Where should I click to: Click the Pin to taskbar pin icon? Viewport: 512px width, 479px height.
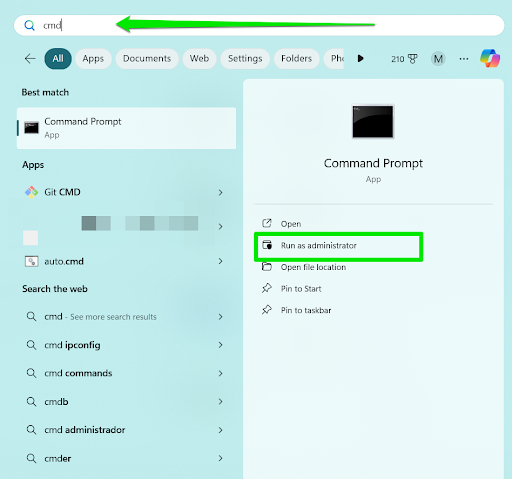tap(267, 310)
